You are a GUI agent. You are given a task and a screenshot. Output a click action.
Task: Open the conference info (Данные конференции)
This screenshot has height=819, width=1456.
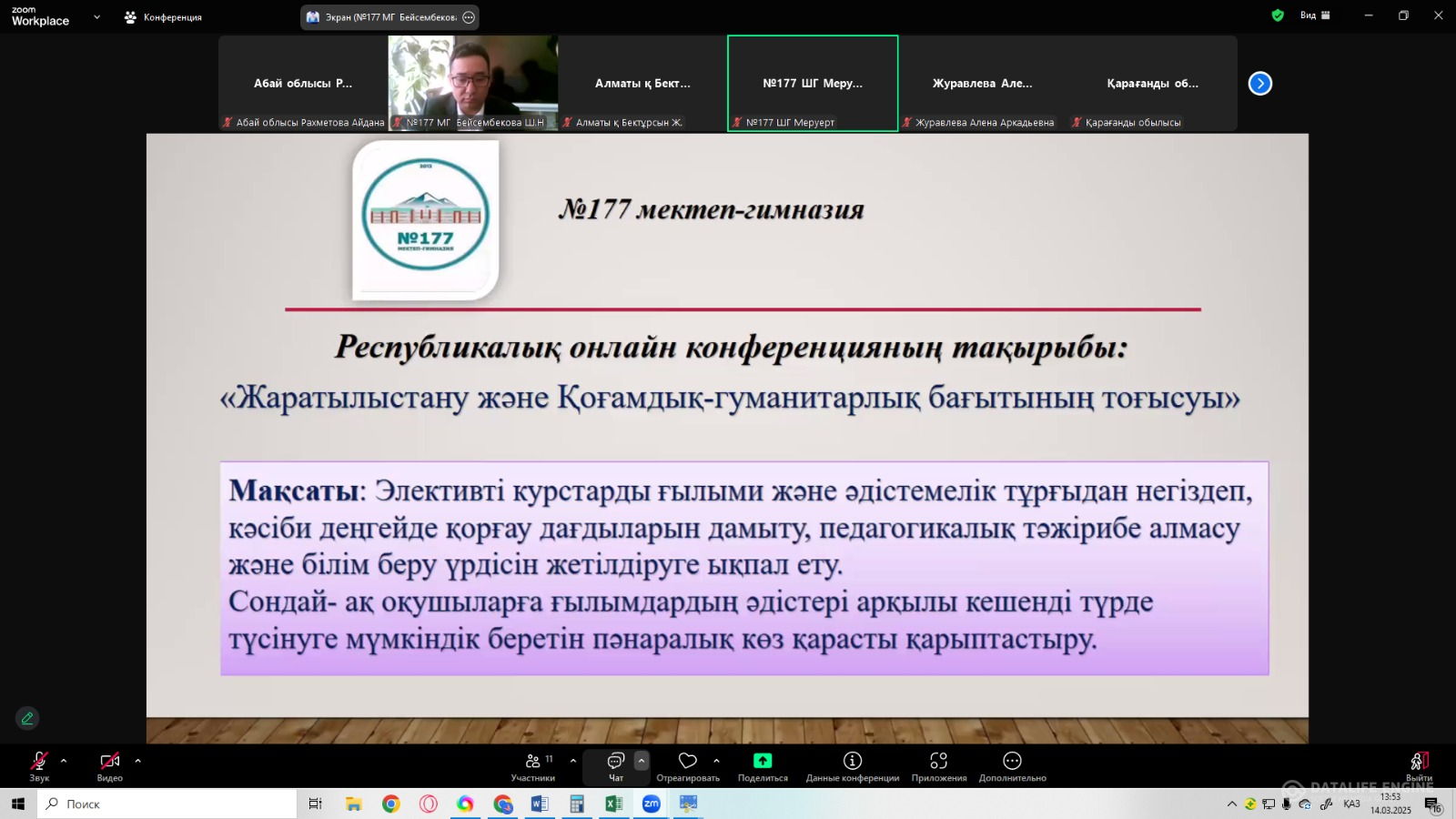tap(853, 765)
